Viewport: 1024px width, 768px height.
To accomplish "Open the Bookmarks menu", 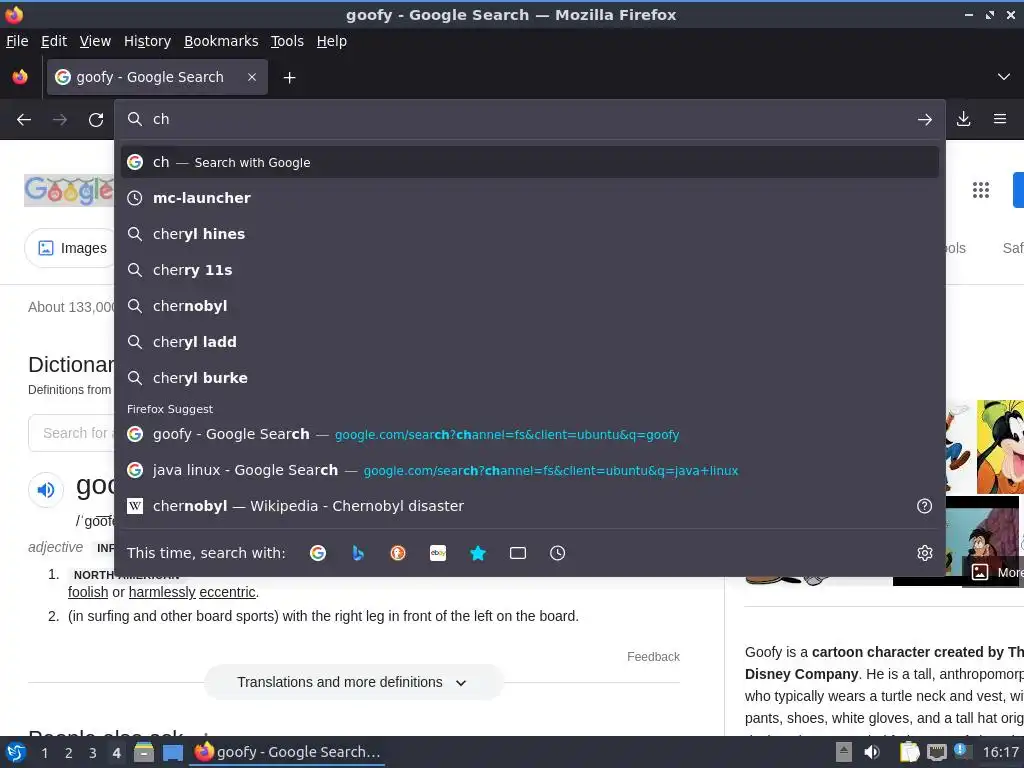I will pos(221,41).
